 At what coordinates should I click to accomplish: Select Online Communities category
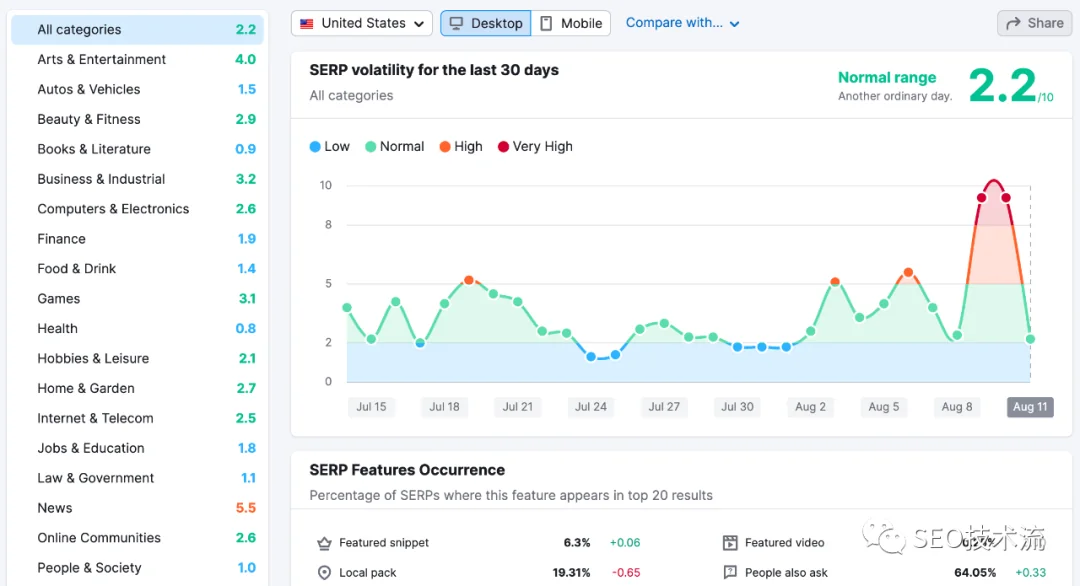(x=137, y=538)
